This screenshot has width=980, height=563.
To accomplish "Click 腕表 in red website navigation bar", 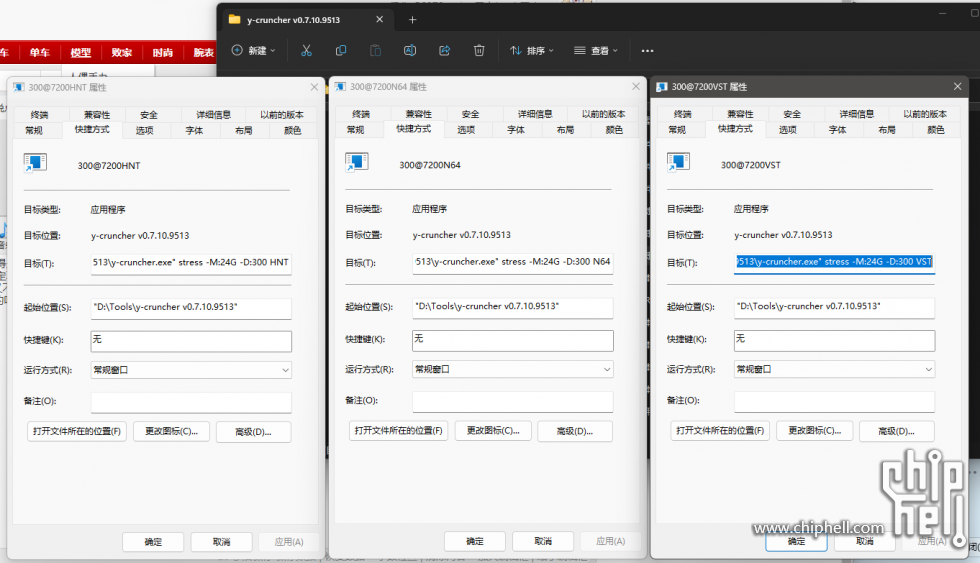I will pyautogui.click(x=204, y=52).
